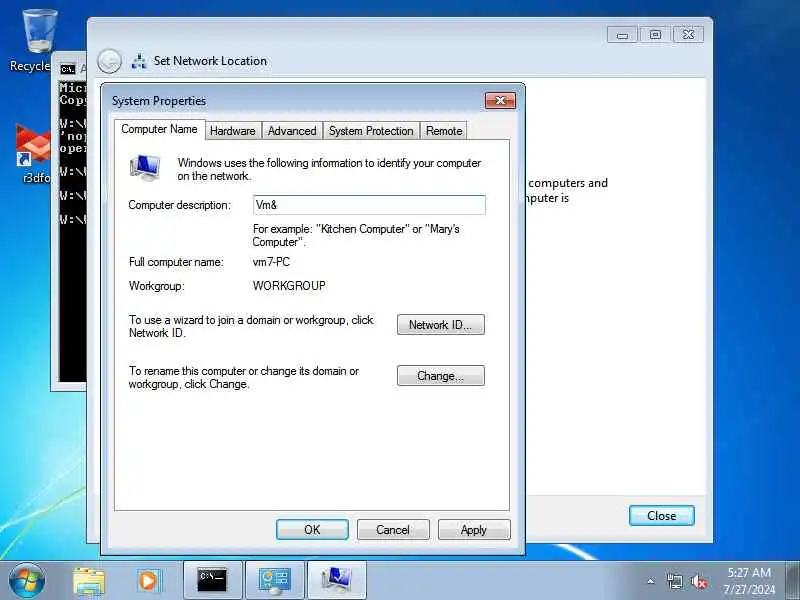Minimize the Set Network Location window
This screenshot has width=800, height=600.
point(622,35)
